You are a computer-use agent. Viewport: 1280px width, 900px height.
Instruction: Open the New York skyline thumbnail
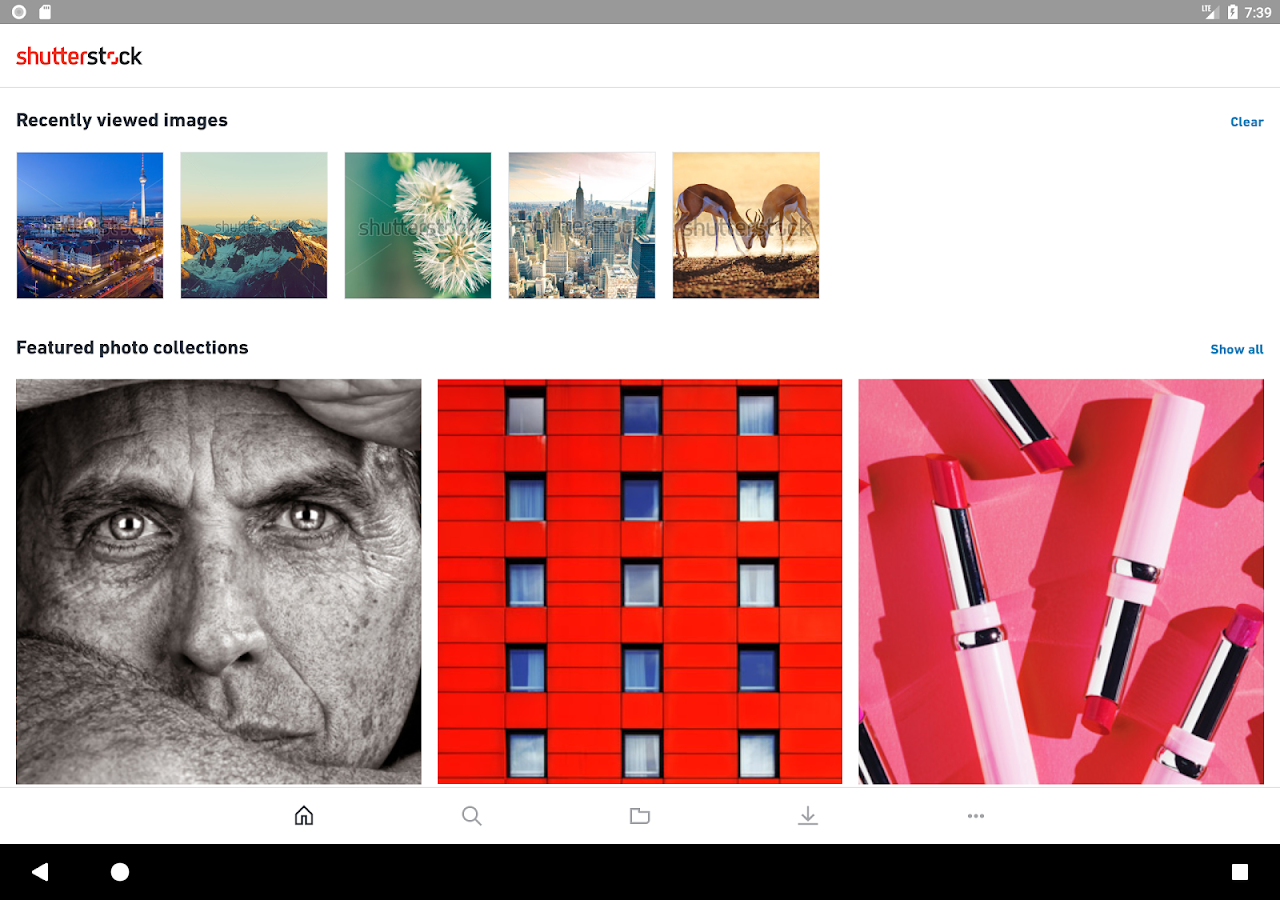(581, 225)
